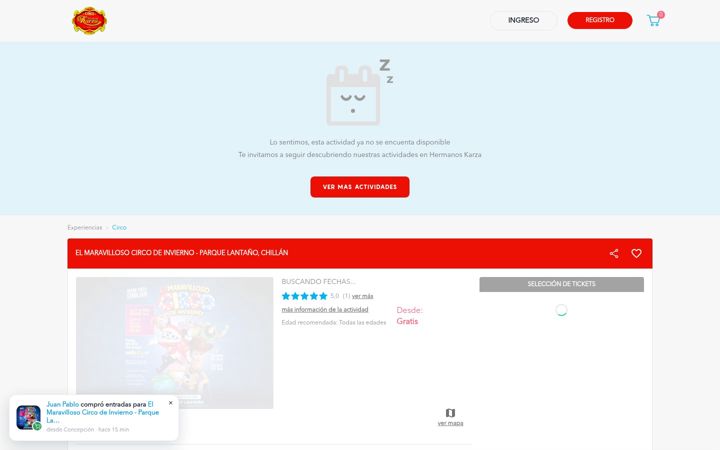Click the Gratis price text
Screen dimensions: 720x450
click(407, 321)
